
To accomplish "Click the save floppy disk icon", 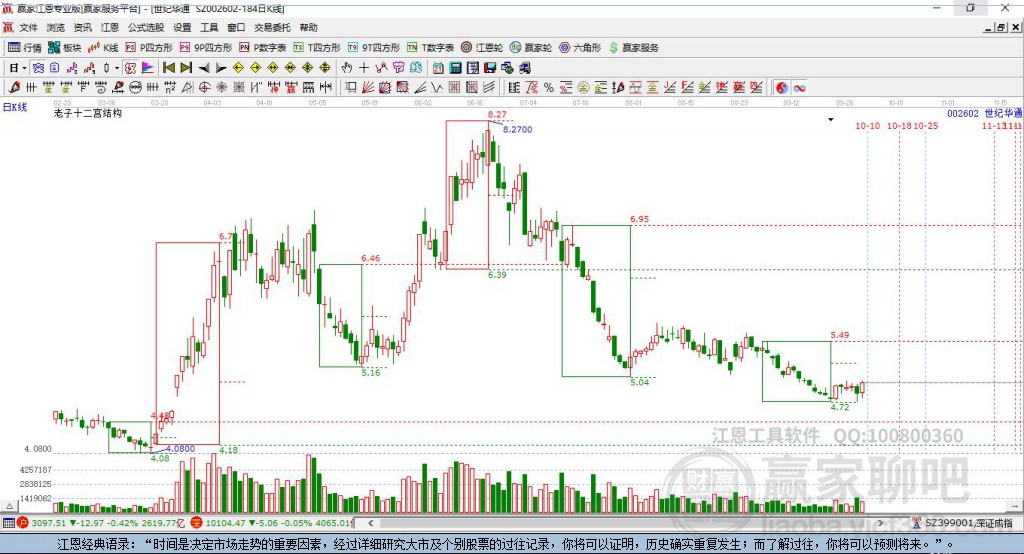I will pyautogui.click(x=490, y=68).
